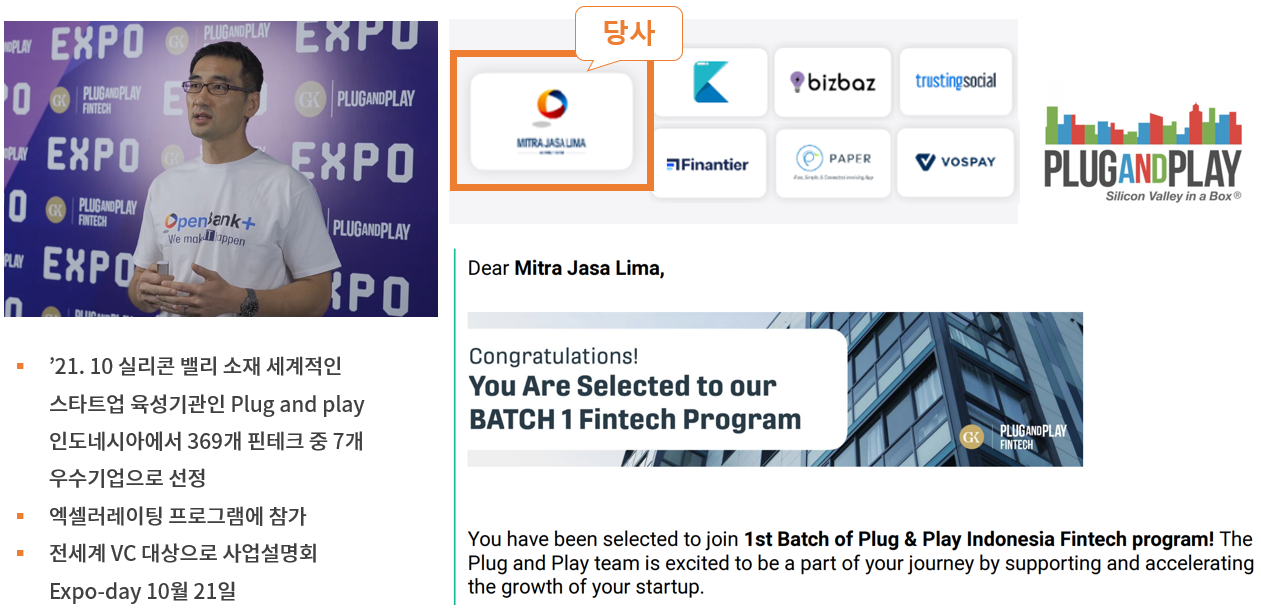Click the trustingsocial logo card
Image resolution: width=1261 pixels, height=614 pixels.
[955, 81]
